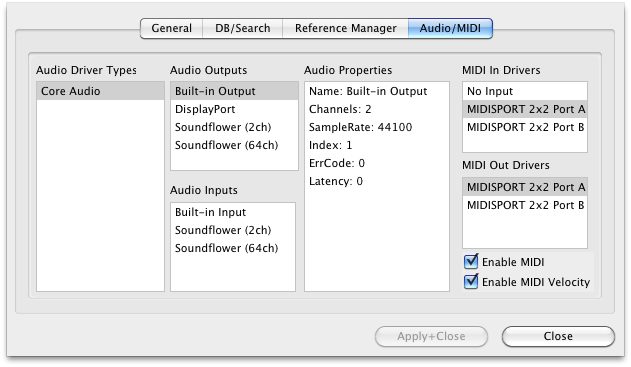Switch to the General tab
The image size is (631, 367).
coord(171,28)
